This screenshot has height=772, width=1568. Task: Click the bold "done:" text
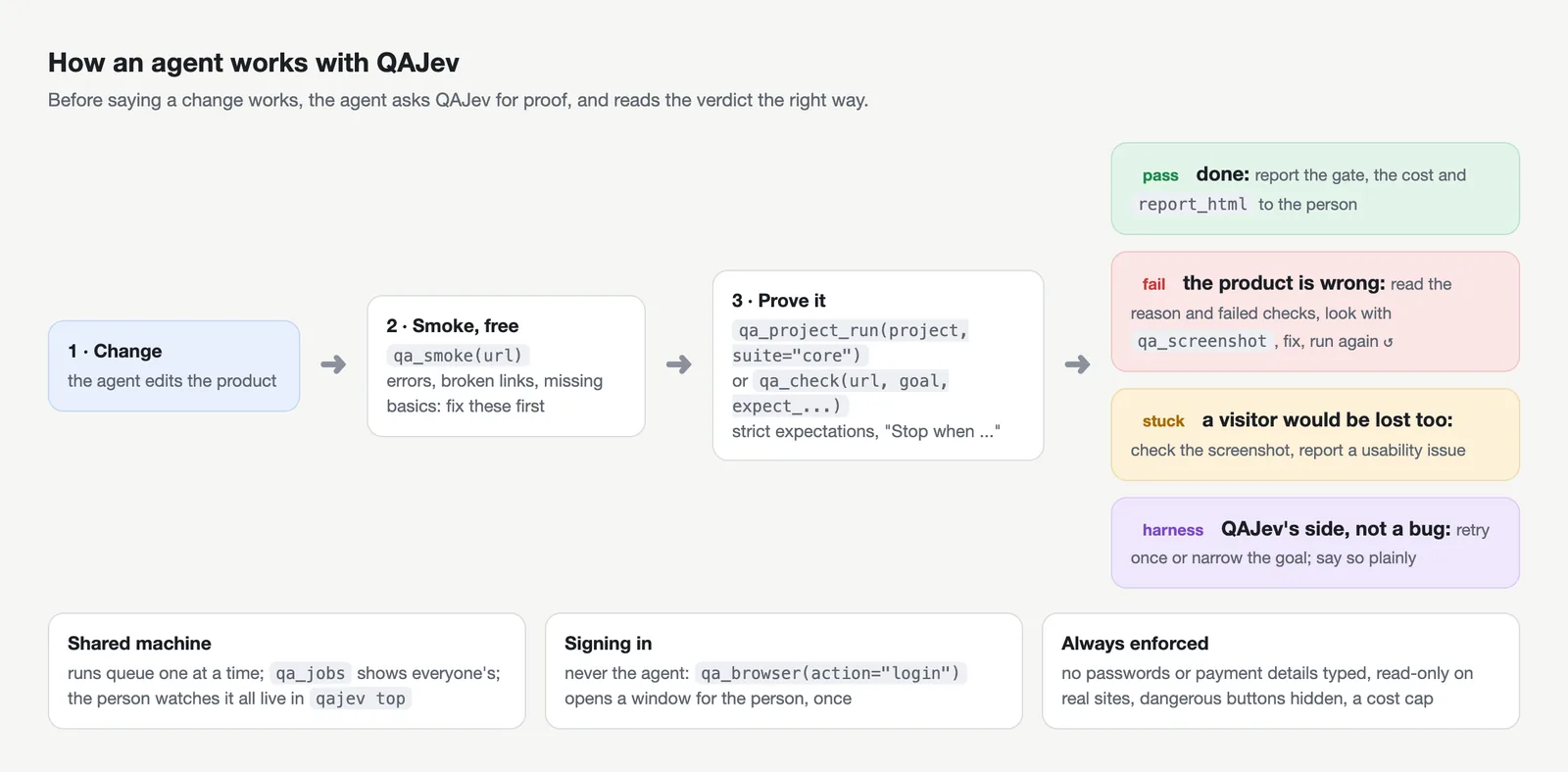coord(1223,174)
